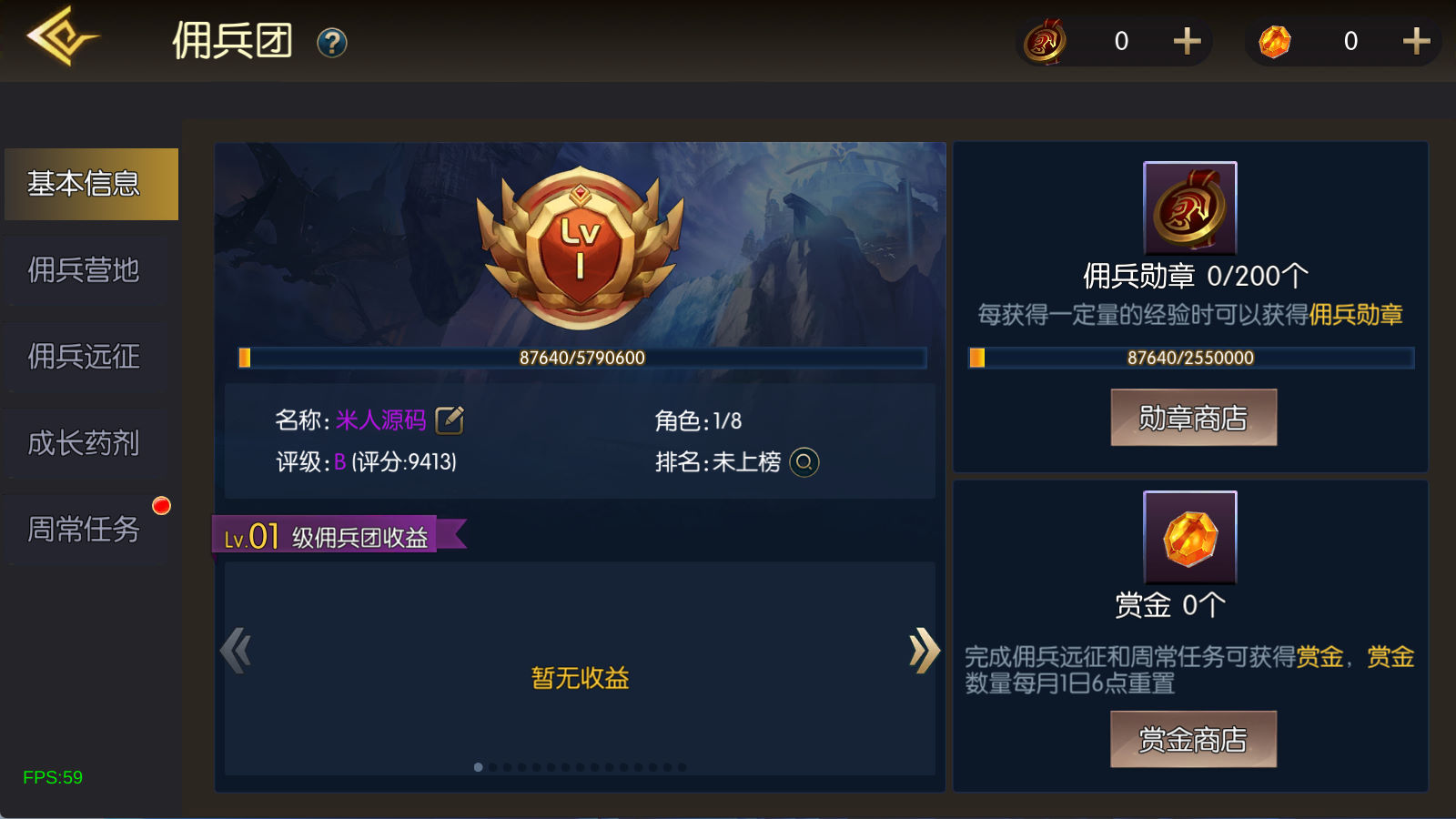Show previous level rewards with left chevron

[236, 651]
